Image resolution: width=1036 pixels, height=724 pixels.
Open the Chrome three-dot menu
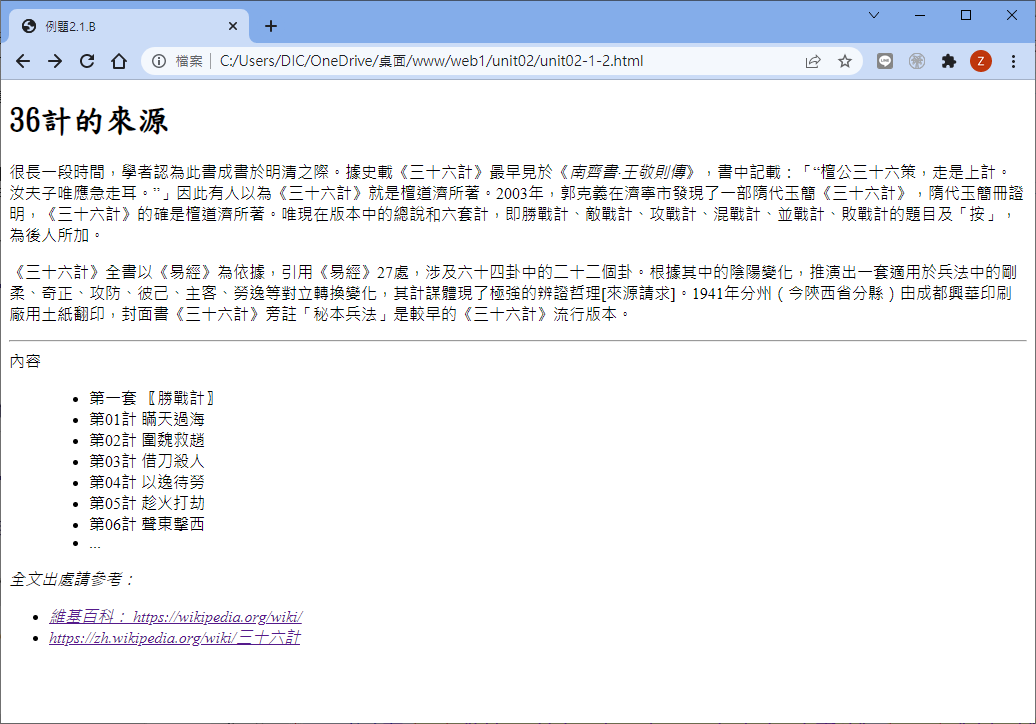tap(1013, 61)
